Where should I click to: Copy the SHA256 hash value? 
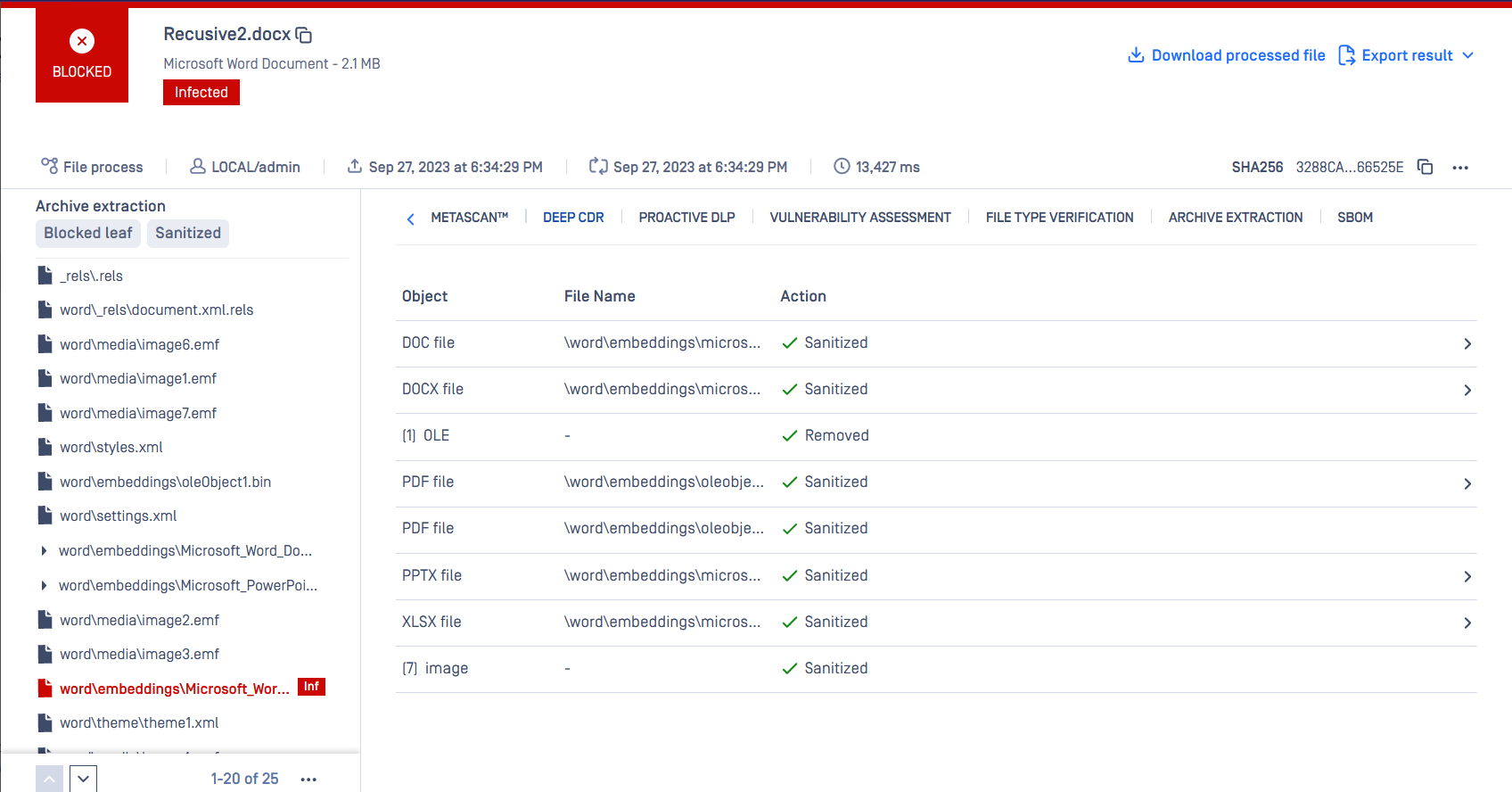coord(1425,167)
